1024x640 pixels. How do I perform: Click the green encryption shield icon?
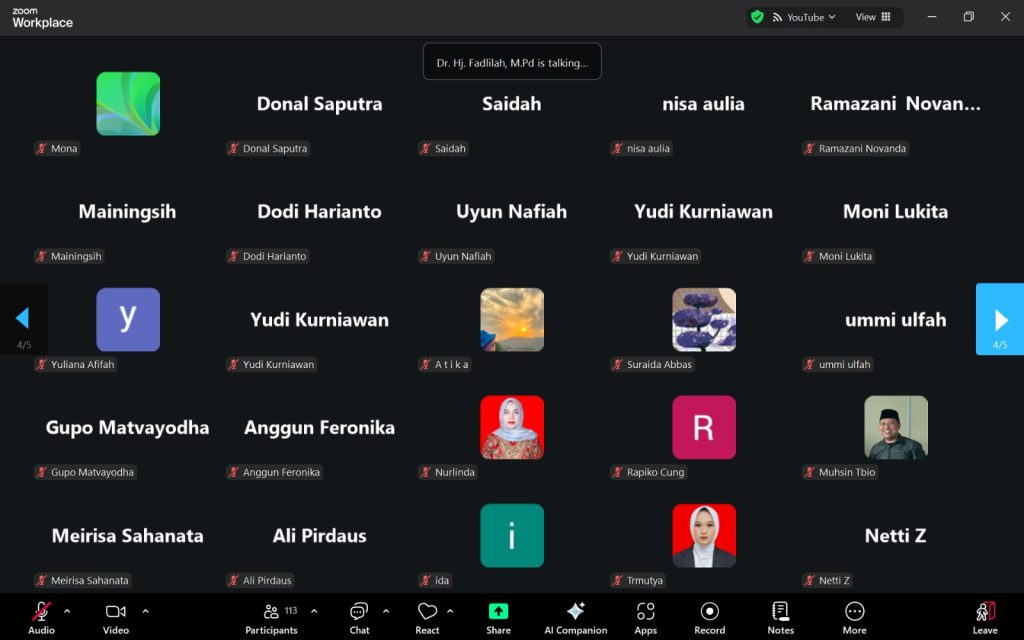pyautogui.click(x=757, y=17)
